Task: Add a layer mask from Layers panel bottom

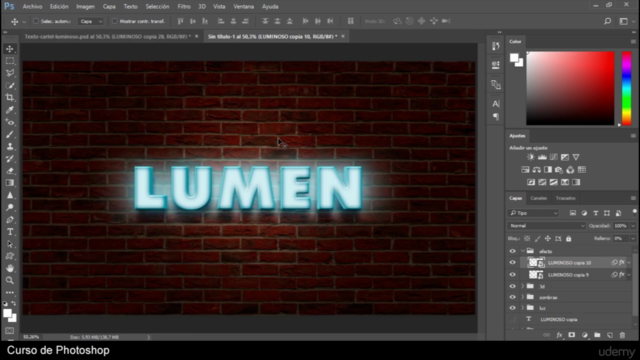Action: click(572, 335)
